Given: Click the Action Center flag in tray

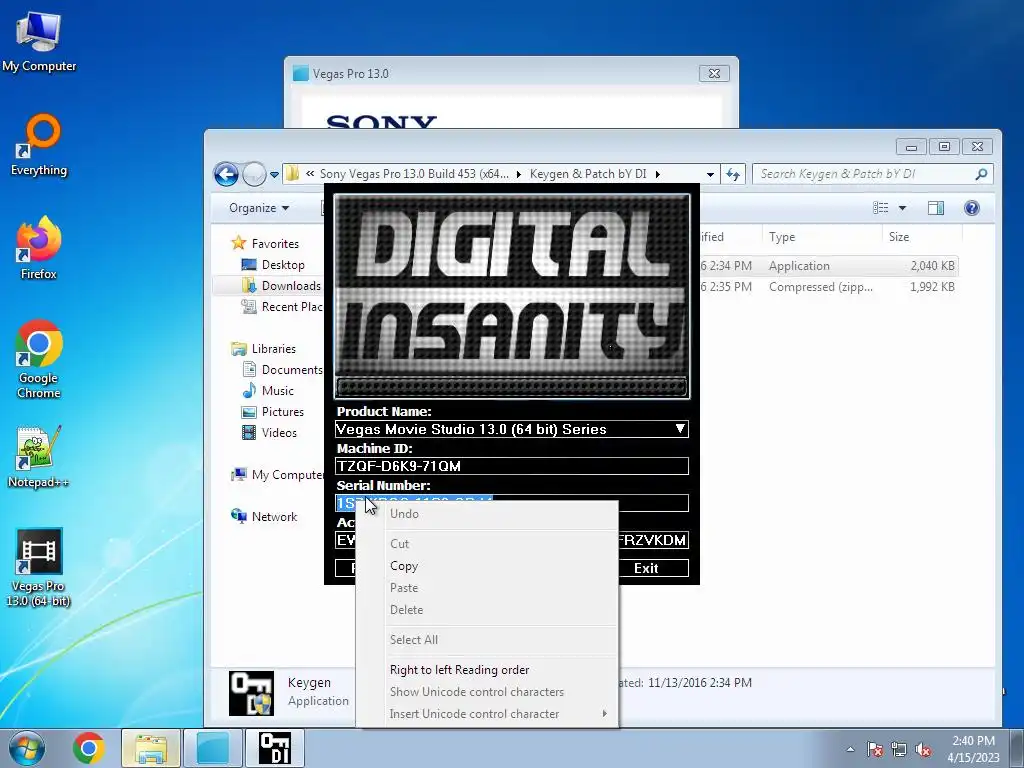Looking at the screenshot, I should (874, 749).
